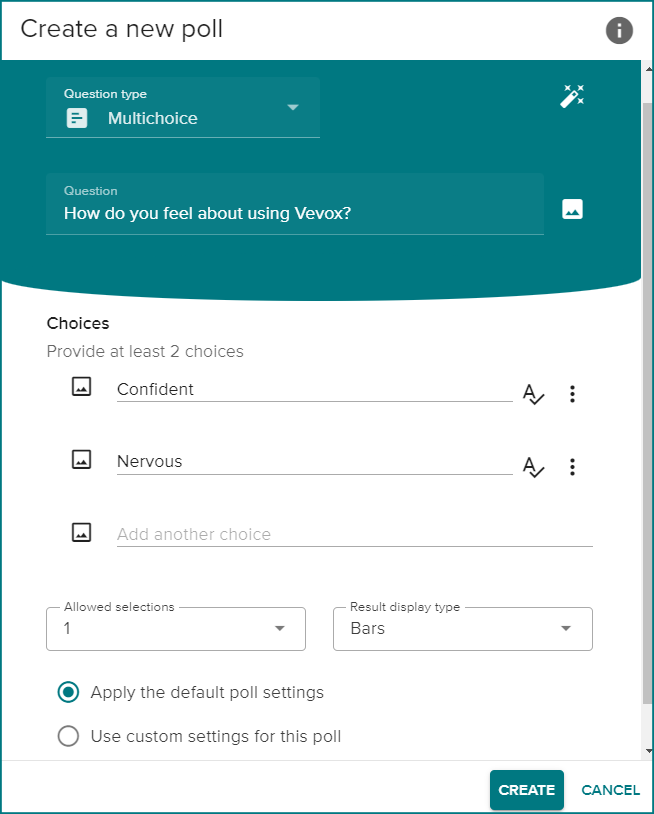Click image icon beside Add another choice
Image resolution: width=654 pixels, height=814 pixels.
pyautogui.click(x=82, y=532)
